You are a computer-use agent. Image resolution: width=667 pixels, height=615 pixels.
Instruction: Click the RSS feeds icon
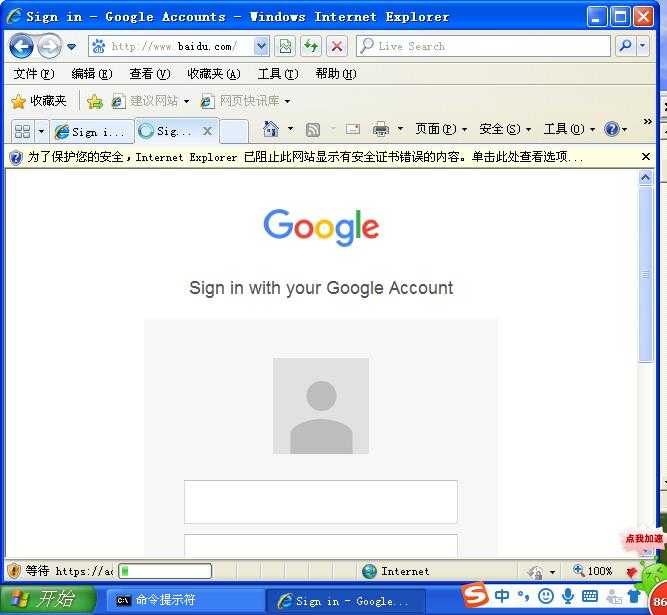313,129
